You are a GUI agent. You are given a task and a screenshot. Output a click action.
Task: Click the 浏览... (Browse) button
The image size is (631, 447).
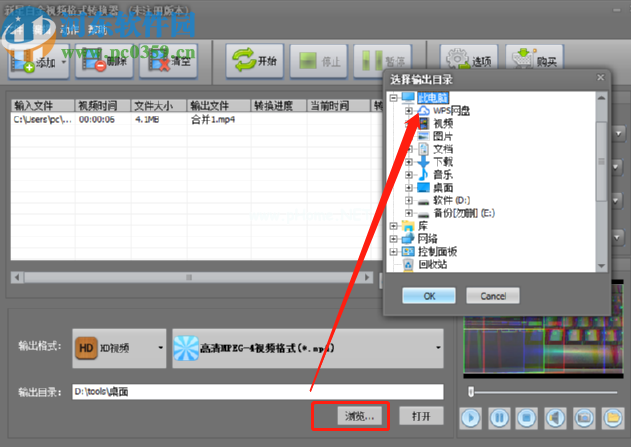349,416
